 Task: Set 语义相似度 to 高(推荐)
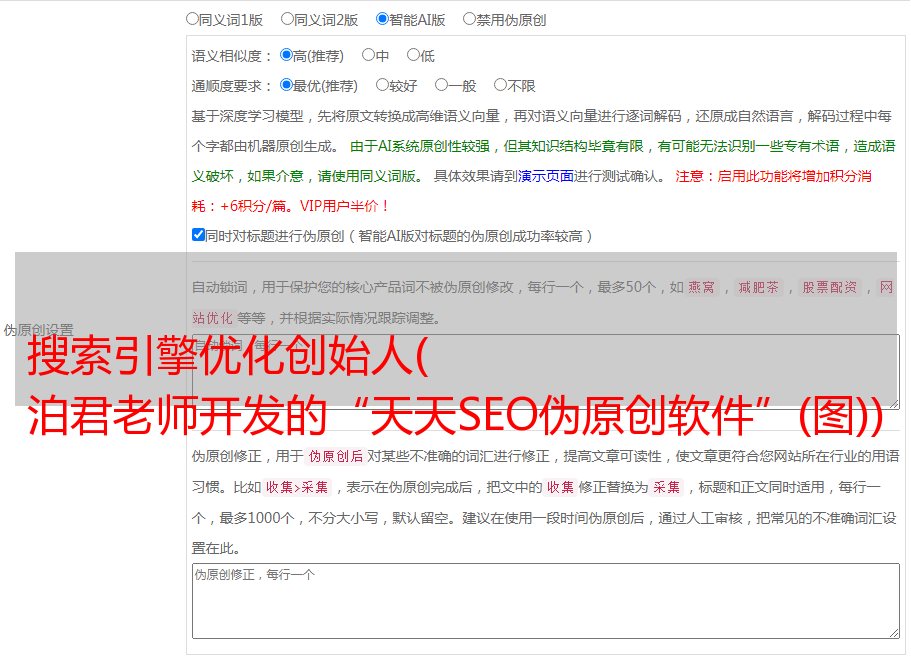[x=286, y=55]
